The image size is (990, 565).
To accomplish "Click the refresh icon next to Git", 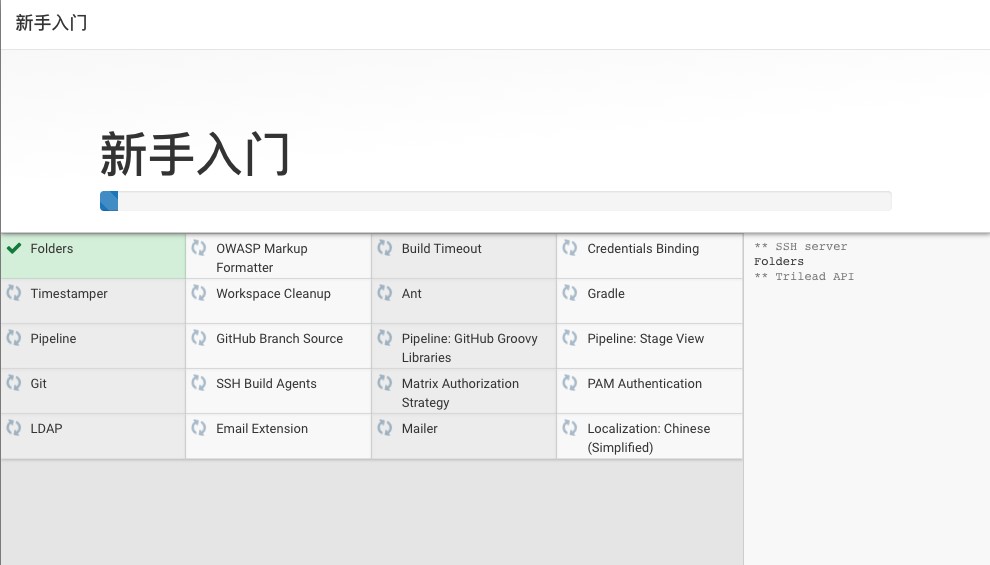I will (14, 383).
